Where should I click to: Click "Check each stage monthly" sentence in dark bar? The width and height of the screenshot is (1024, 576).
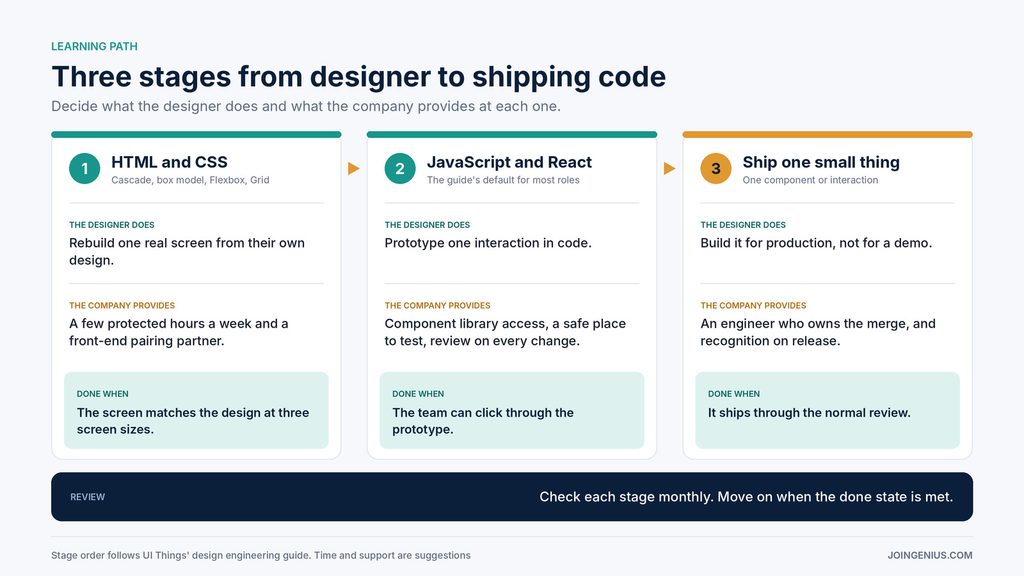[x=746, y=497]
